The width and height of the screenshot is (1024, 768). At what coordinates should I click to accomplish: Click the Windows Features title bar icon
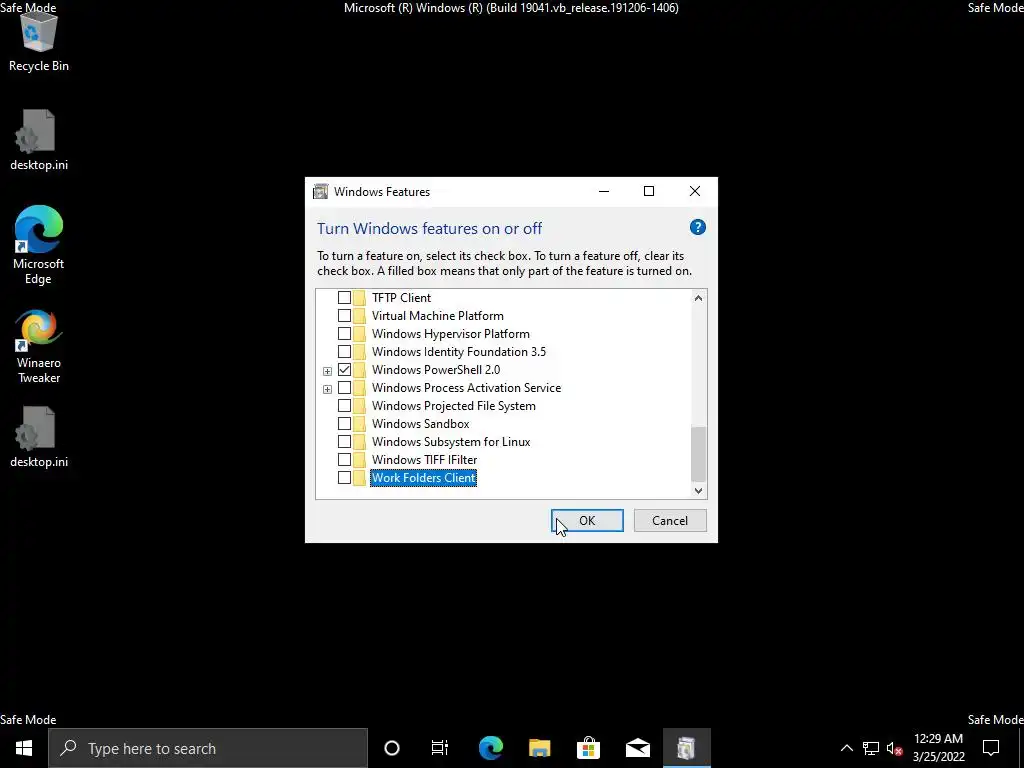pyautogui.click(x=320, y=191)
